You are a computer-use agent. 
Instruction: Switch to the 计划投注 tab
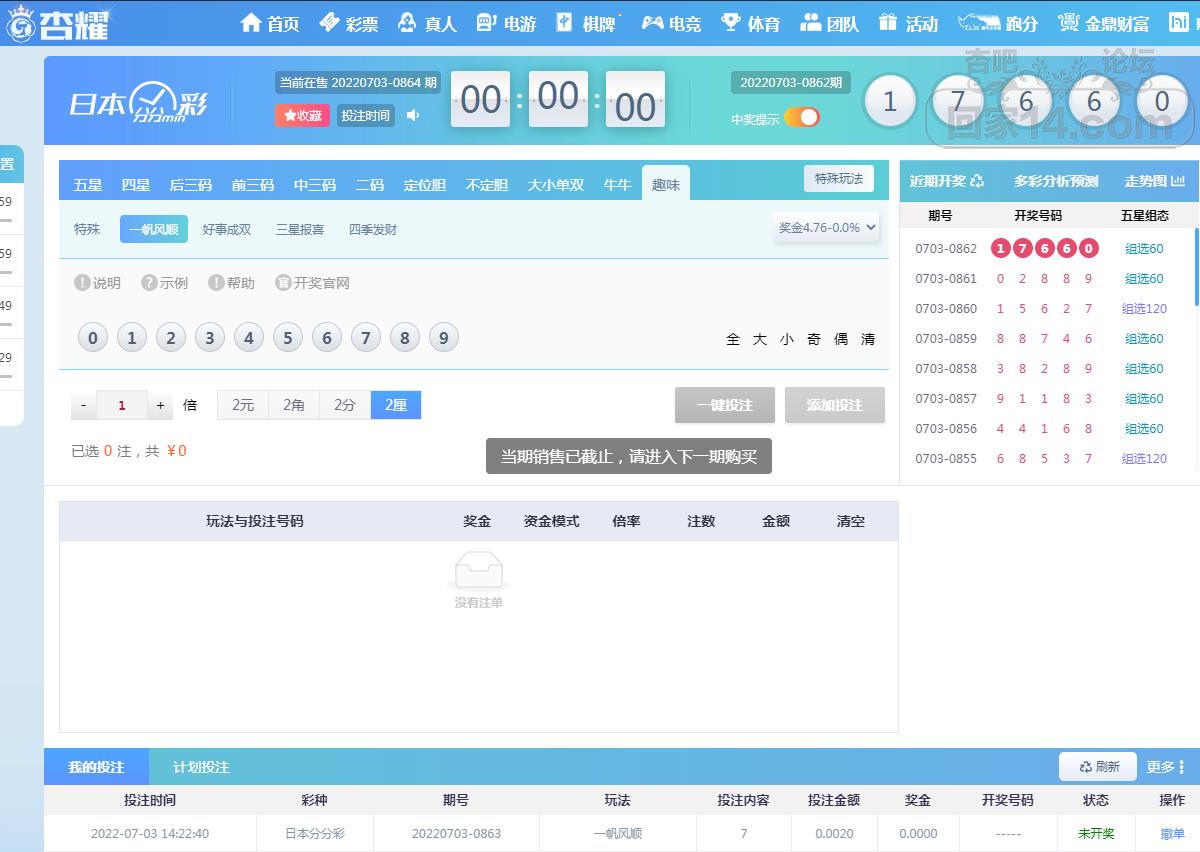click(x=201, y=767)
